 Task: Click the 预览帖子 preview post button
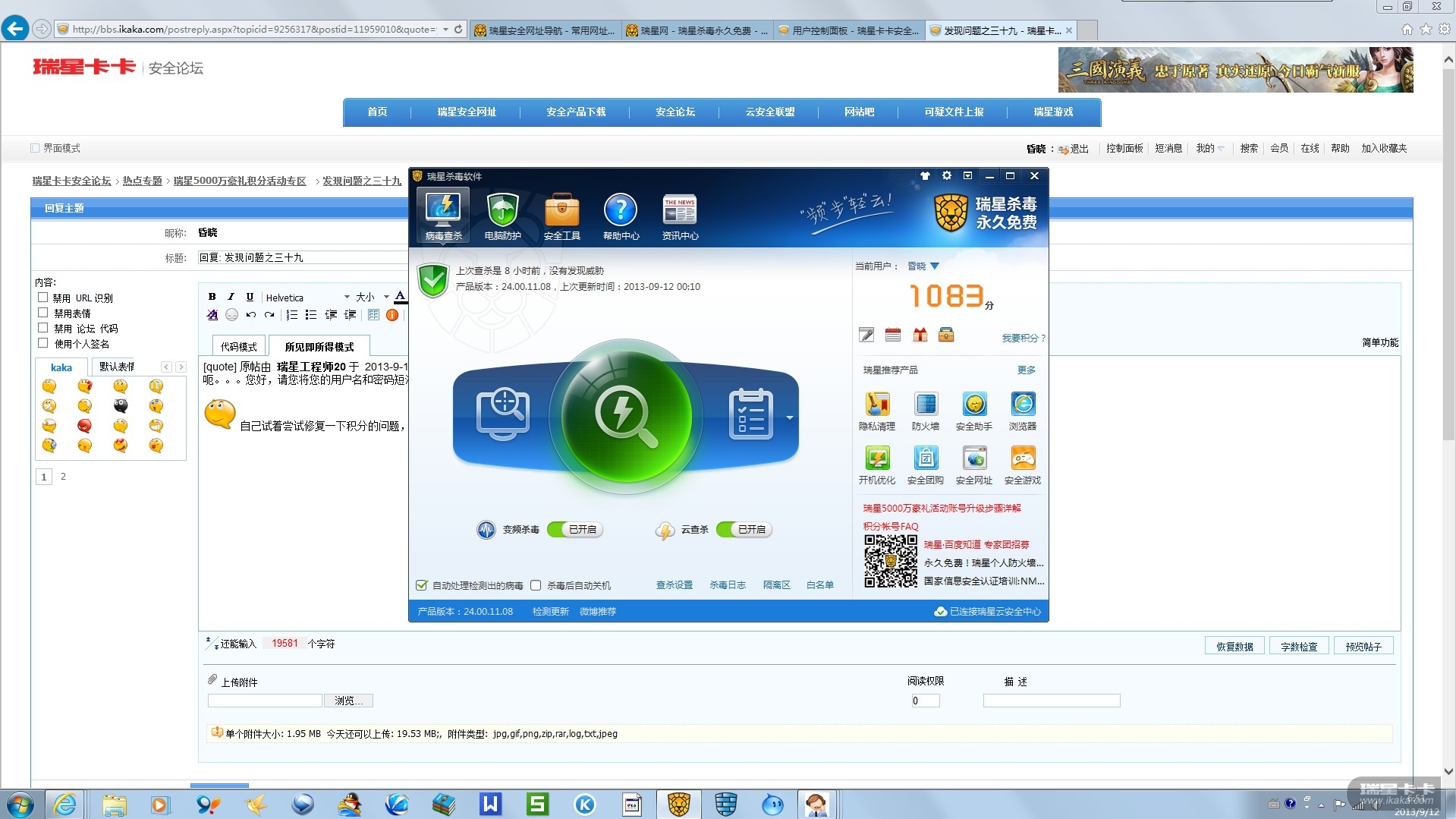pyautogui.click(x=1363, y=647)
